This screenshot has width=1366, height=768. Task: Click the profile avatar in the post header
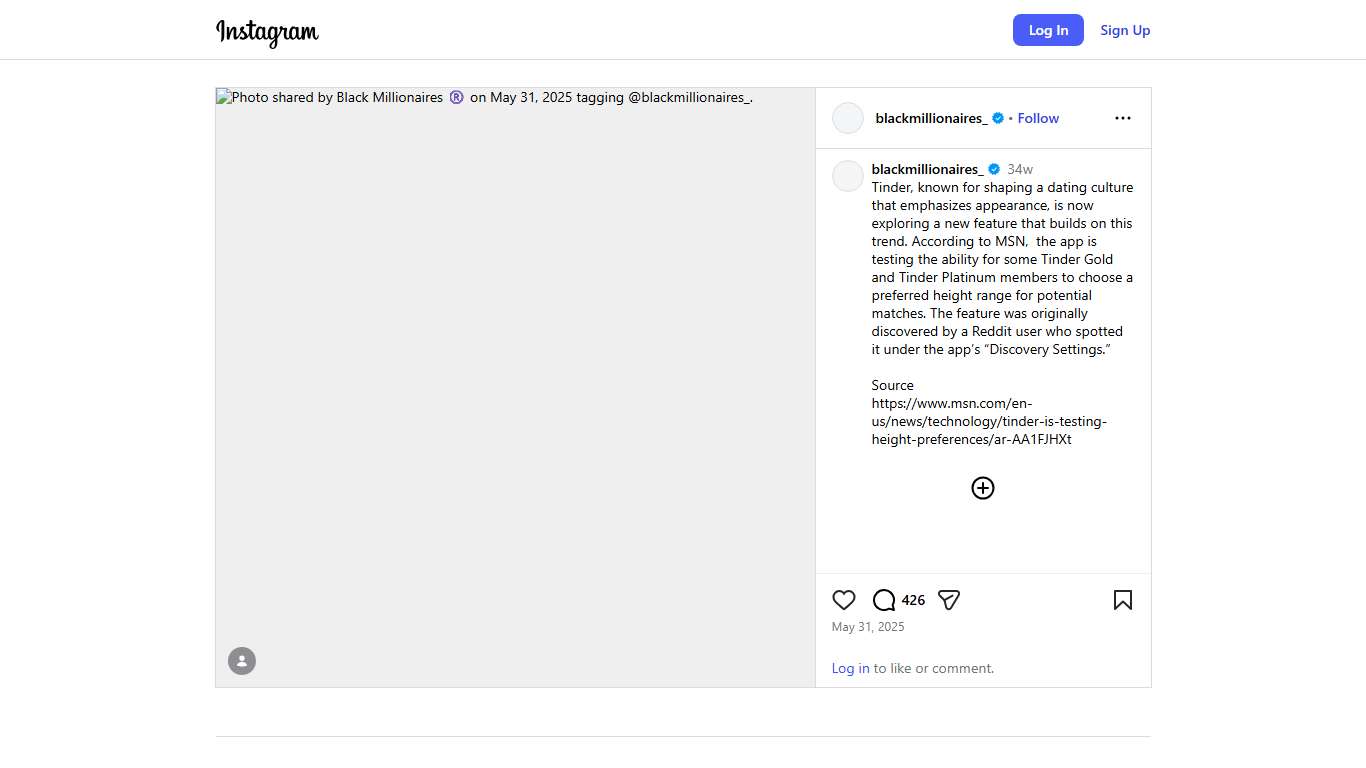(848, 118)
